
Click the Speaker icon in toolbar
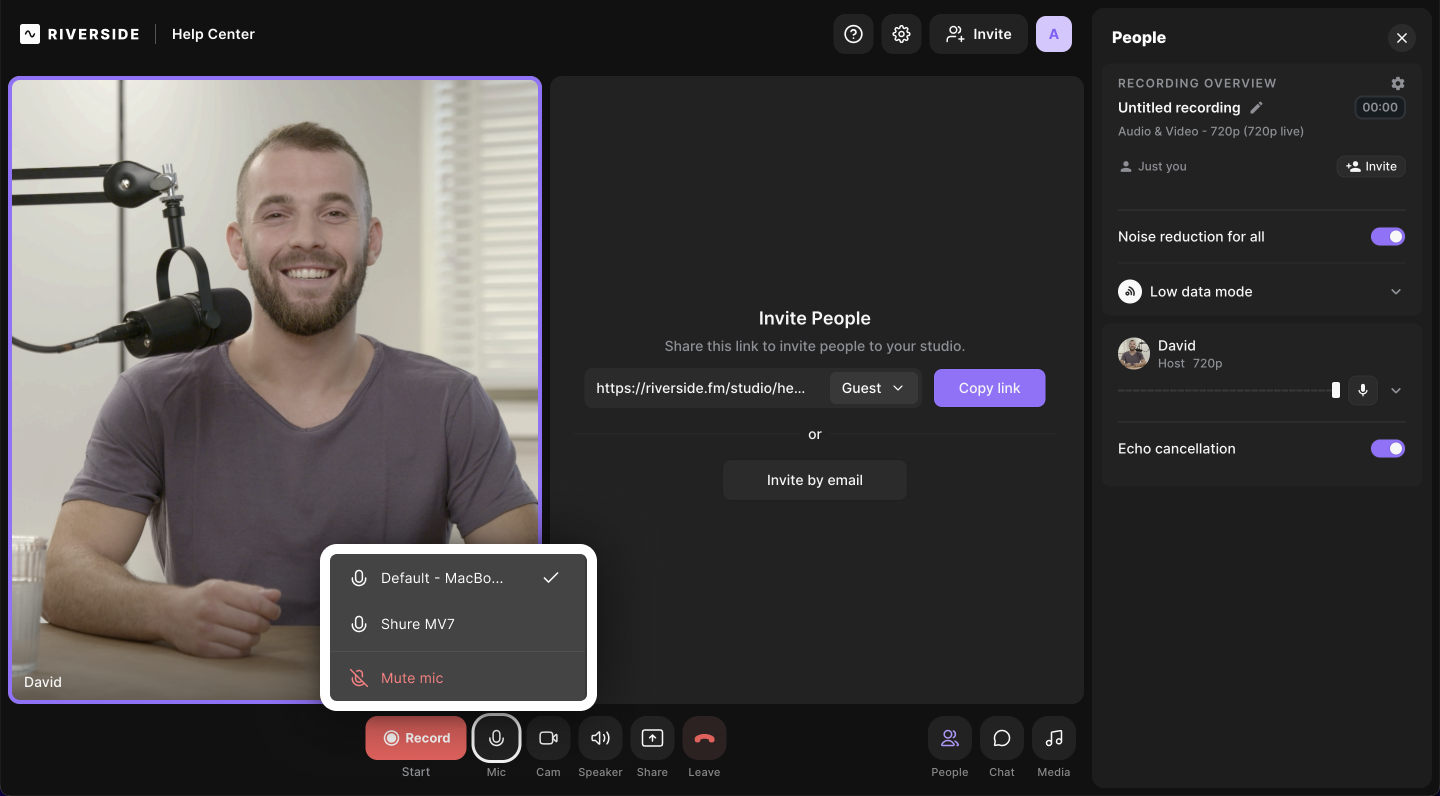click(600, 738)
